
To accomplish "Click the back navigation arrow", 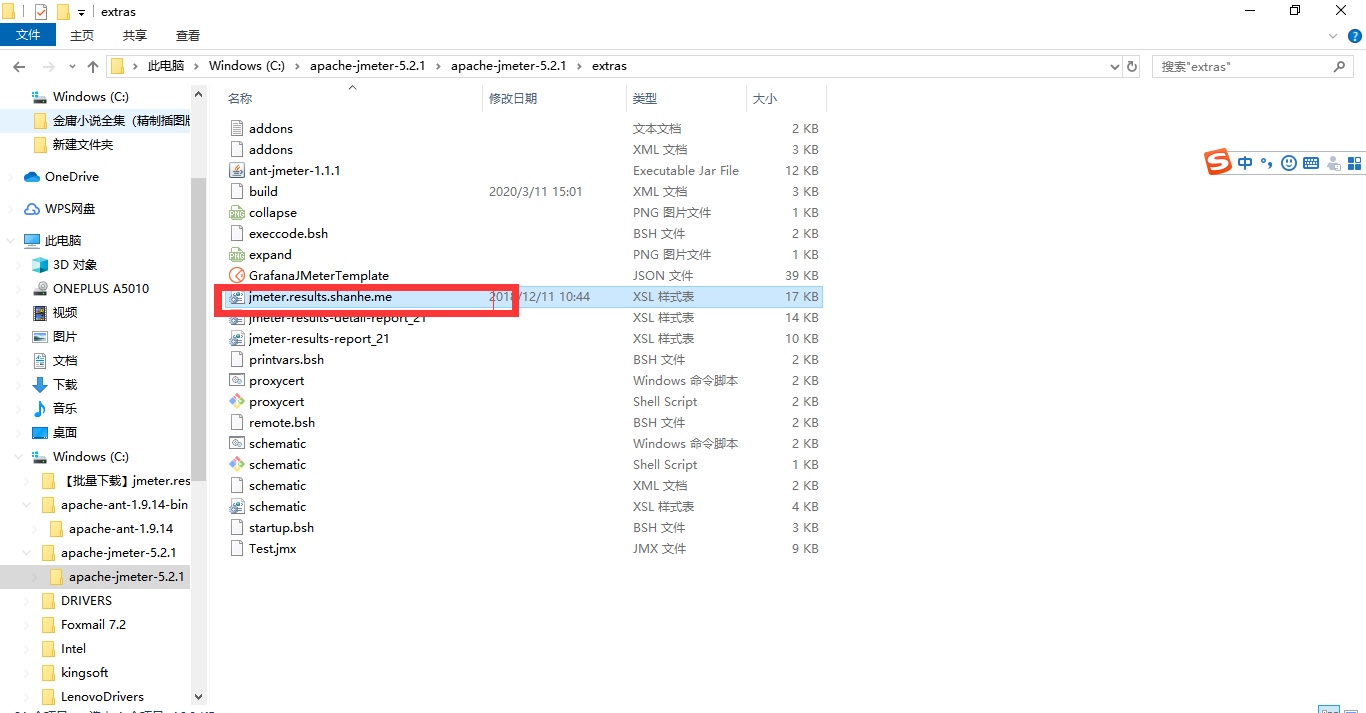I will tap(19, 66).
